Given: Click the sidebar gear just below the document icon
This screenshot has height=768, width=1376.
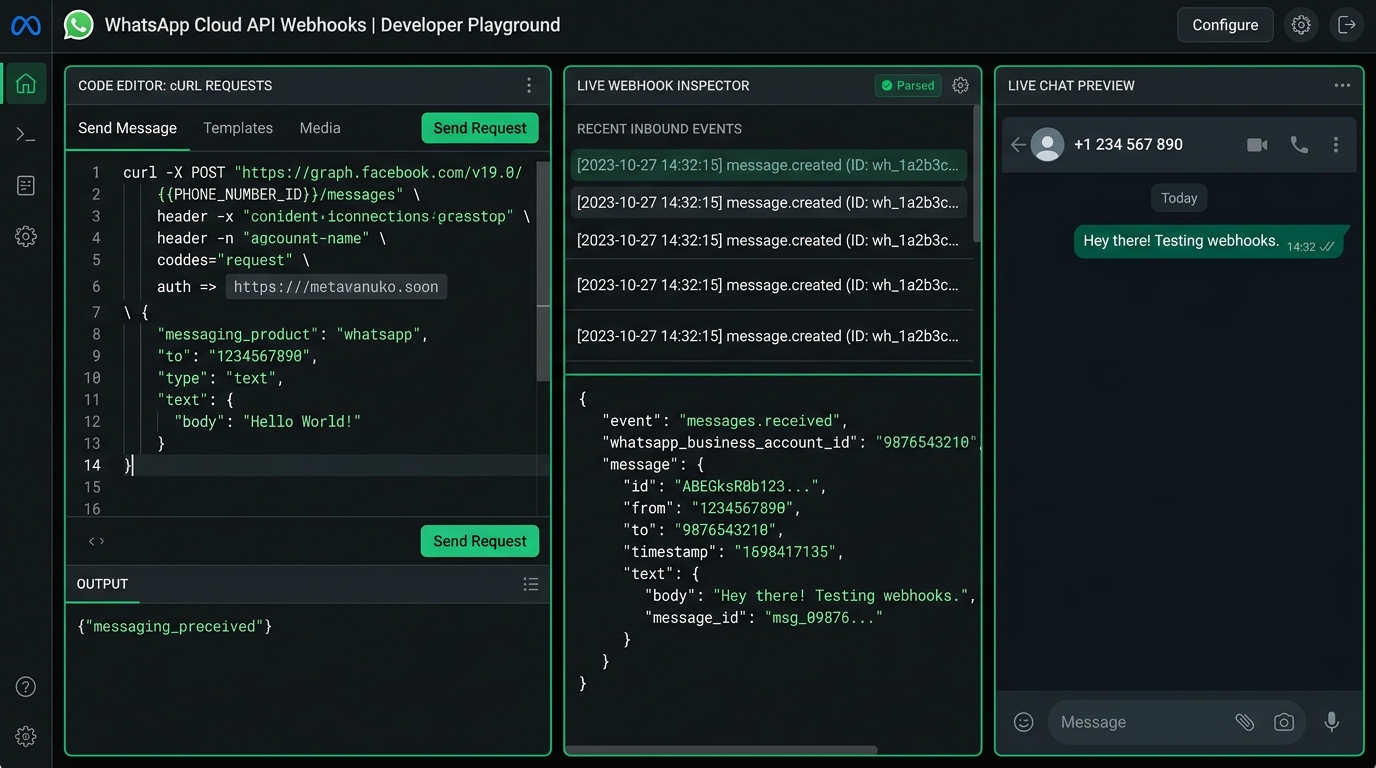Looking at the screenshot, I should 26,236.
